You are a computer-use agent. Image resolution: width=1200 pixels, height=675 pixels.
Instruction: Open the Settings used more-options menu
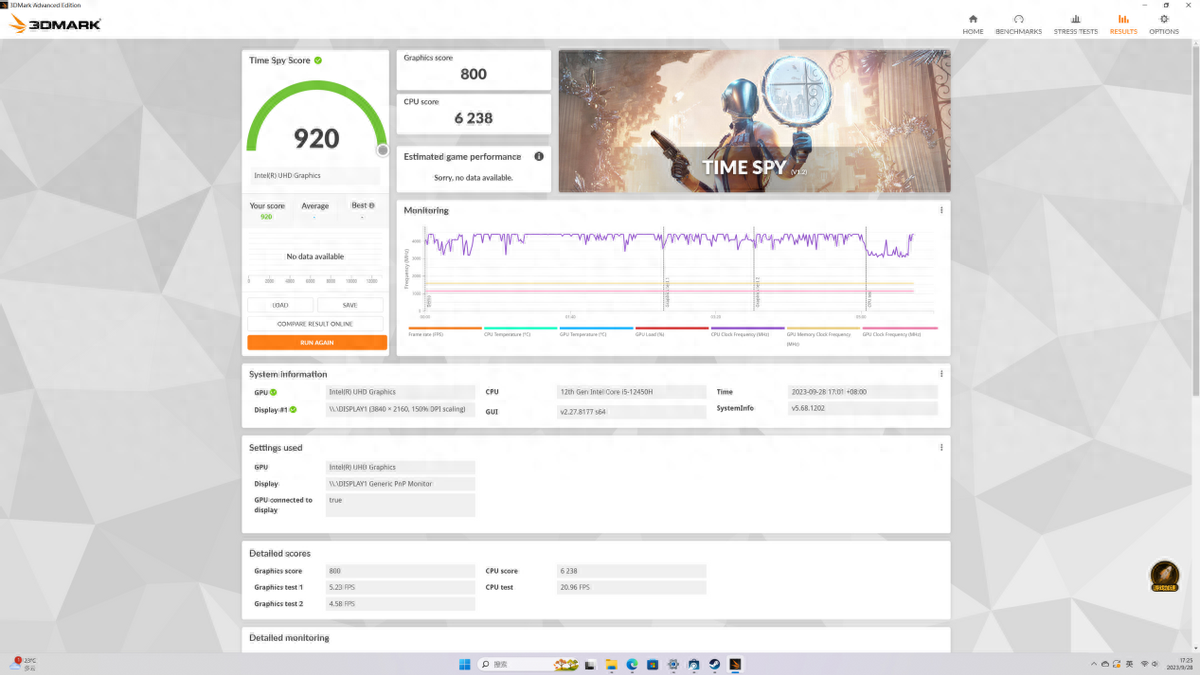point(941,448)
